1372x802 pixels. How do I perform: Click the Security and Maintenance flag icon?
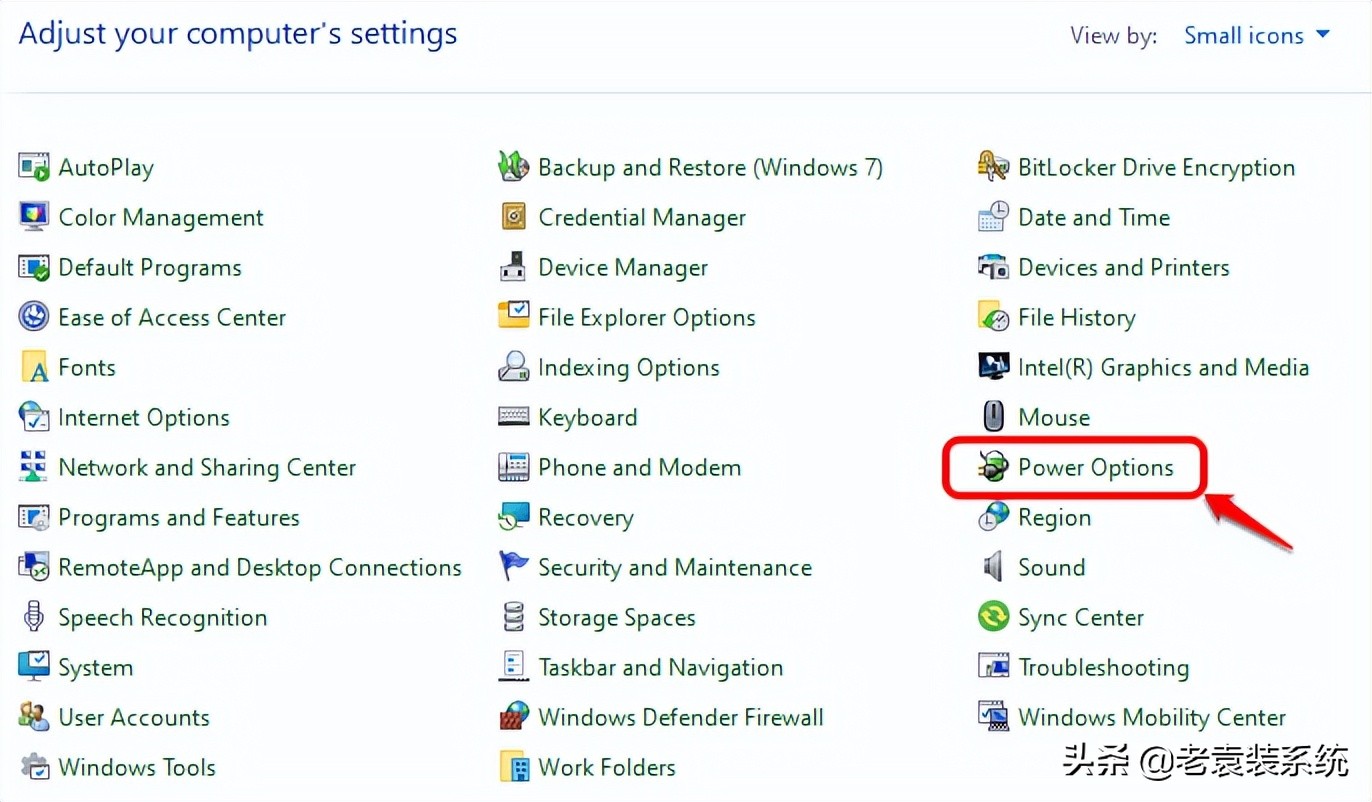click(x=514, y=567)
